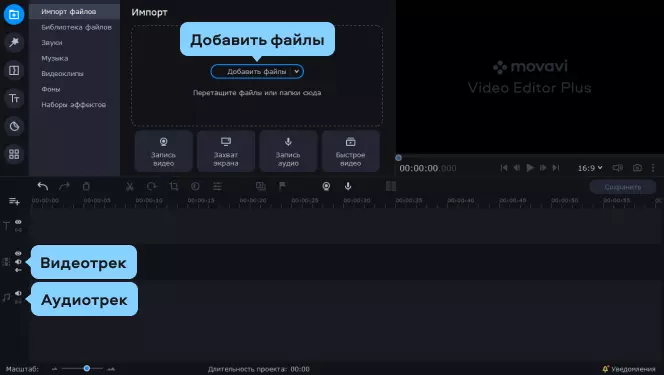Click the Rotate clip icon

click(x=152, y=186)
